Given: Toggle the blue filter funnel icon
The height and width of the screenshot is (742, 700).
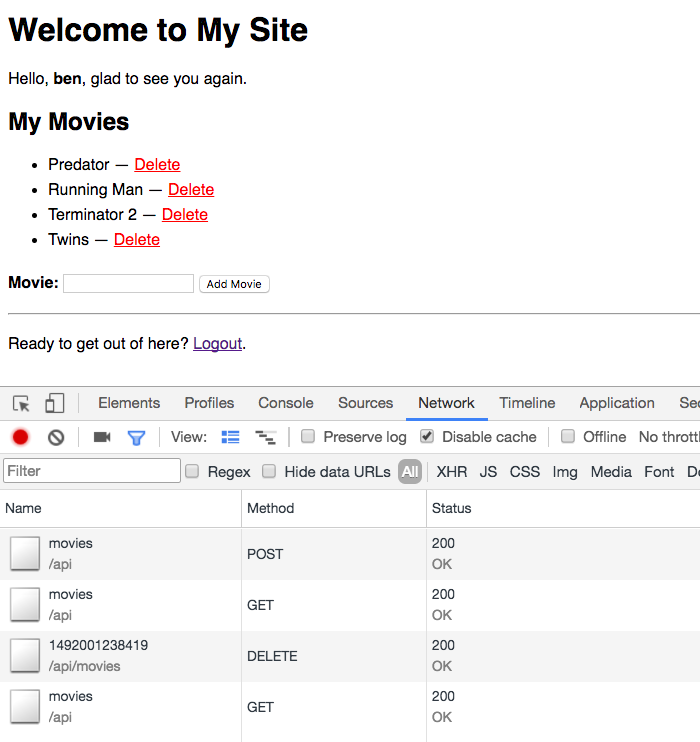Looking at the screenshot, I should (136, 438).
